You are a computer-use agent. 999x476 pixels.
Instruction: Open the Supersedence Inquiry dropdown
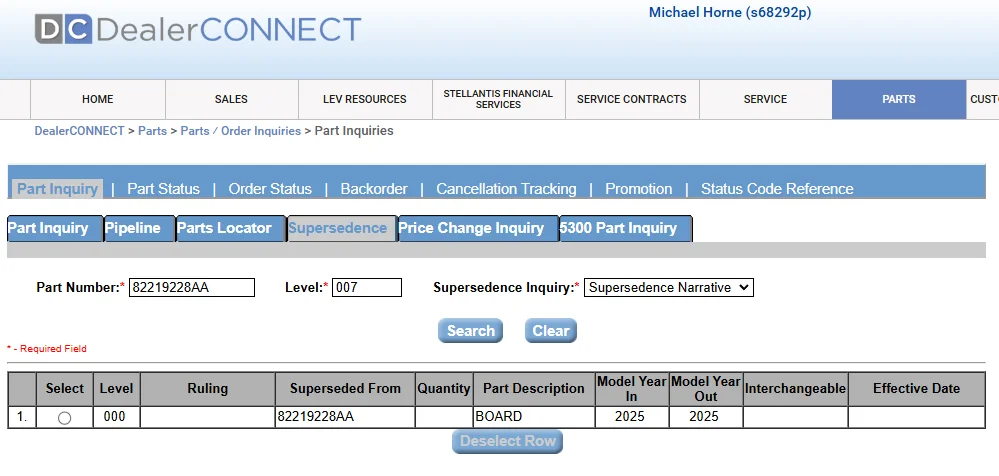pos(668,287)
